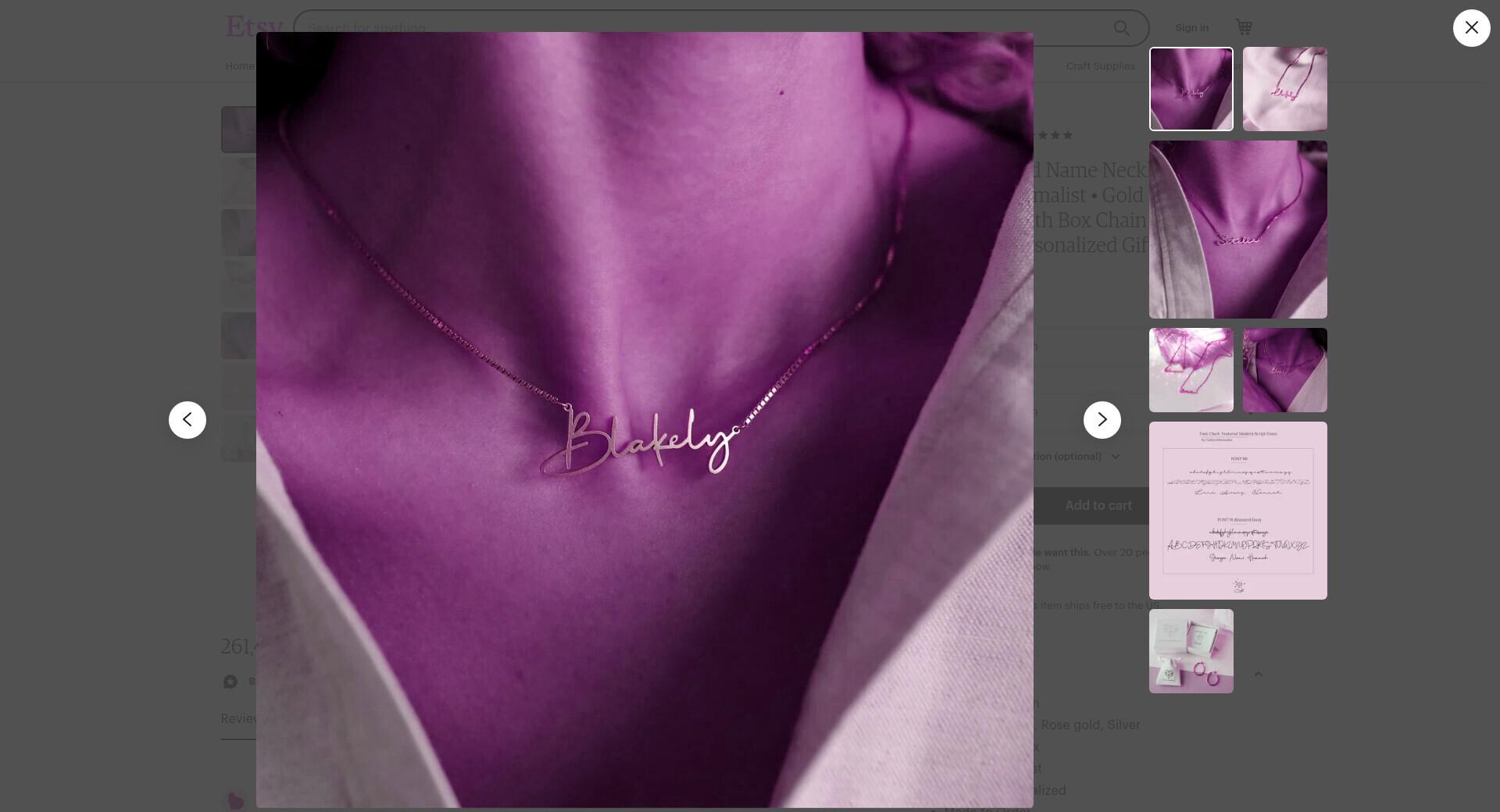The image size is (1500, 812).
Task: Click the main Blakely necklace photo
Action: click(645, 420)
